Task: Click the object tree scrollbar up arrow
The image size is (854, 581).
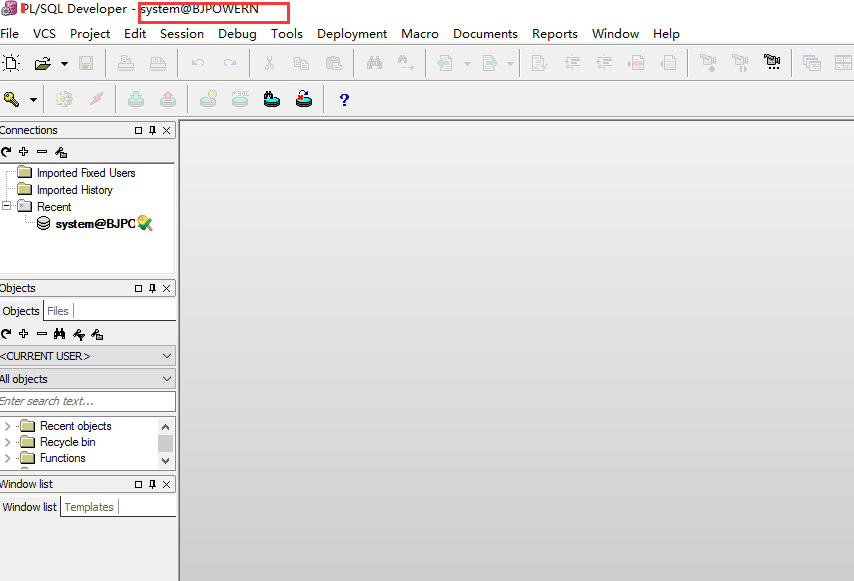Action: [166, 427]
